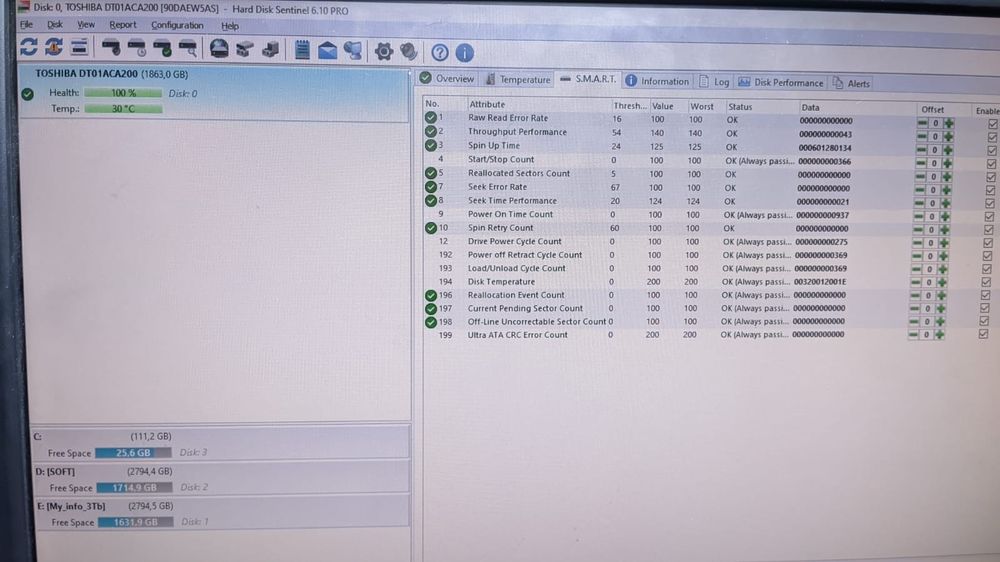
Task: Toggle Enable checkbox for Raw Read Error Rate
Action: click(x=992, y=124)
